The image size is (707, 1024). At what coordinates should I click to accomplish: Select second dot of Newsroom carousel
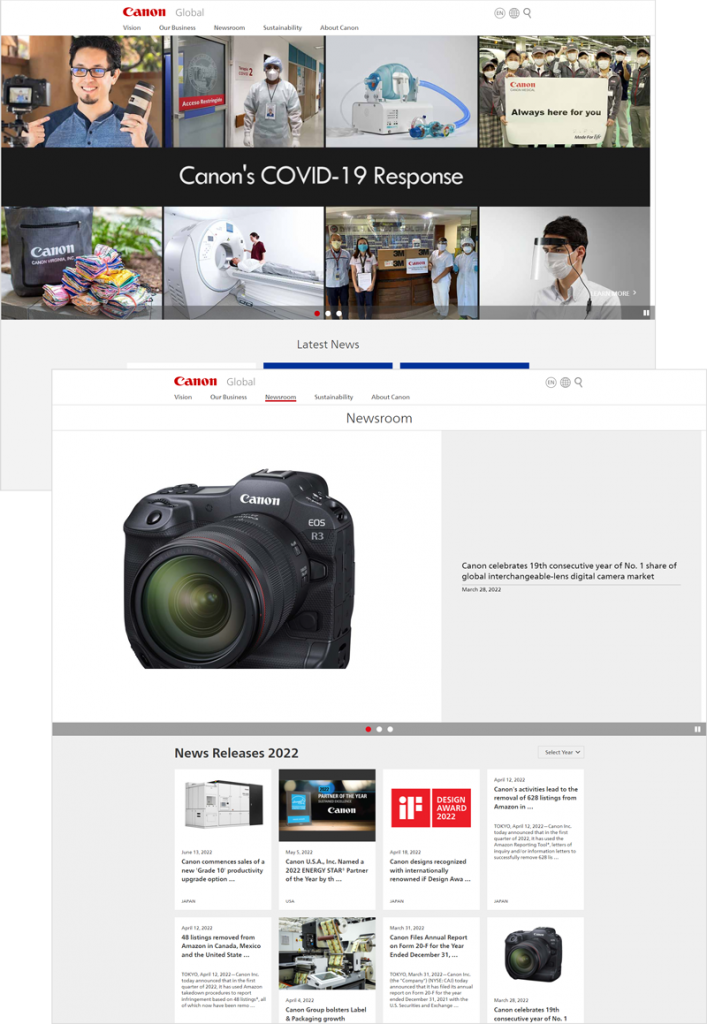coord(379,729)
